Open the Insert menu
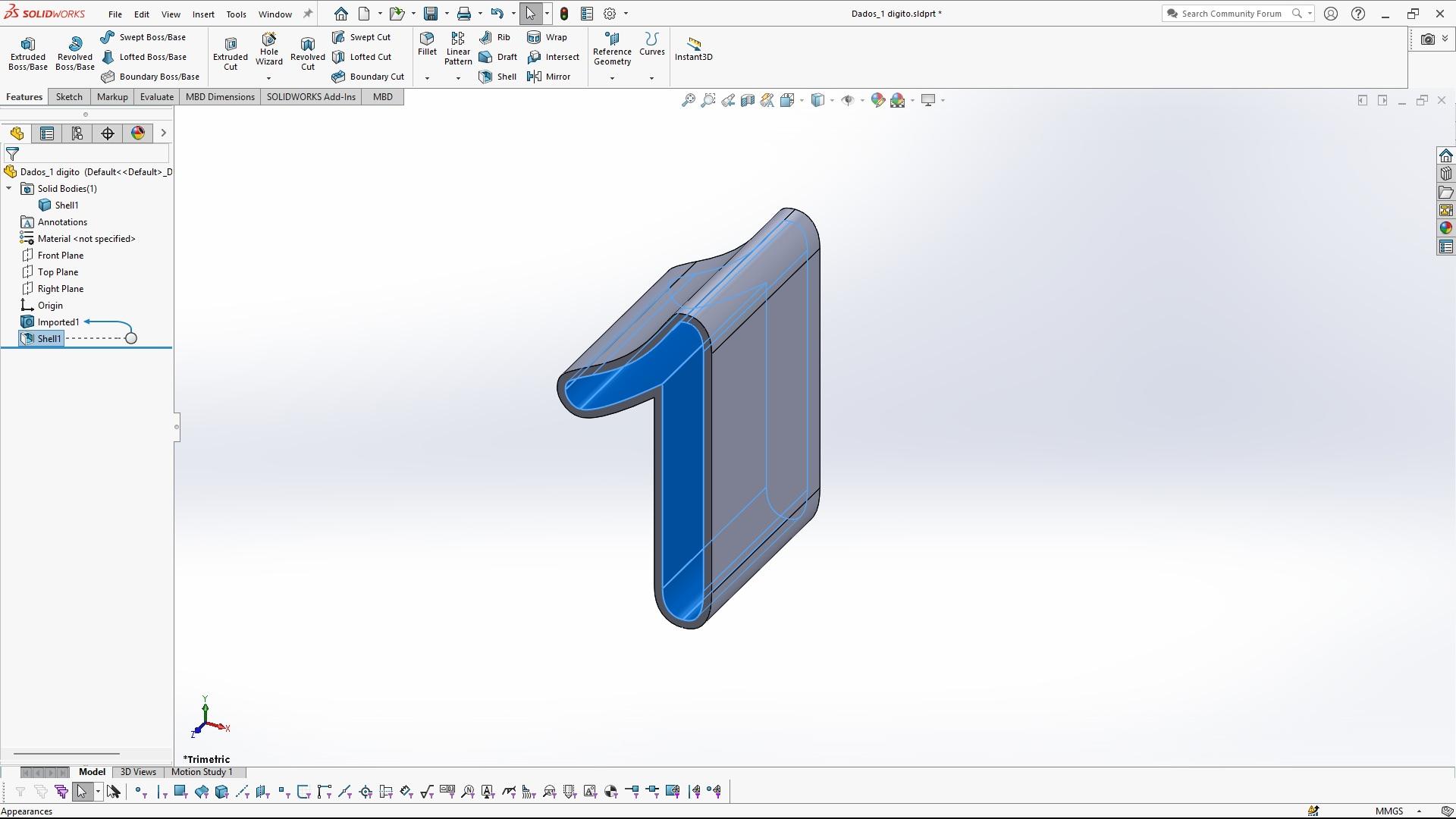This screenshot has height=819, width=1456. 203,14
